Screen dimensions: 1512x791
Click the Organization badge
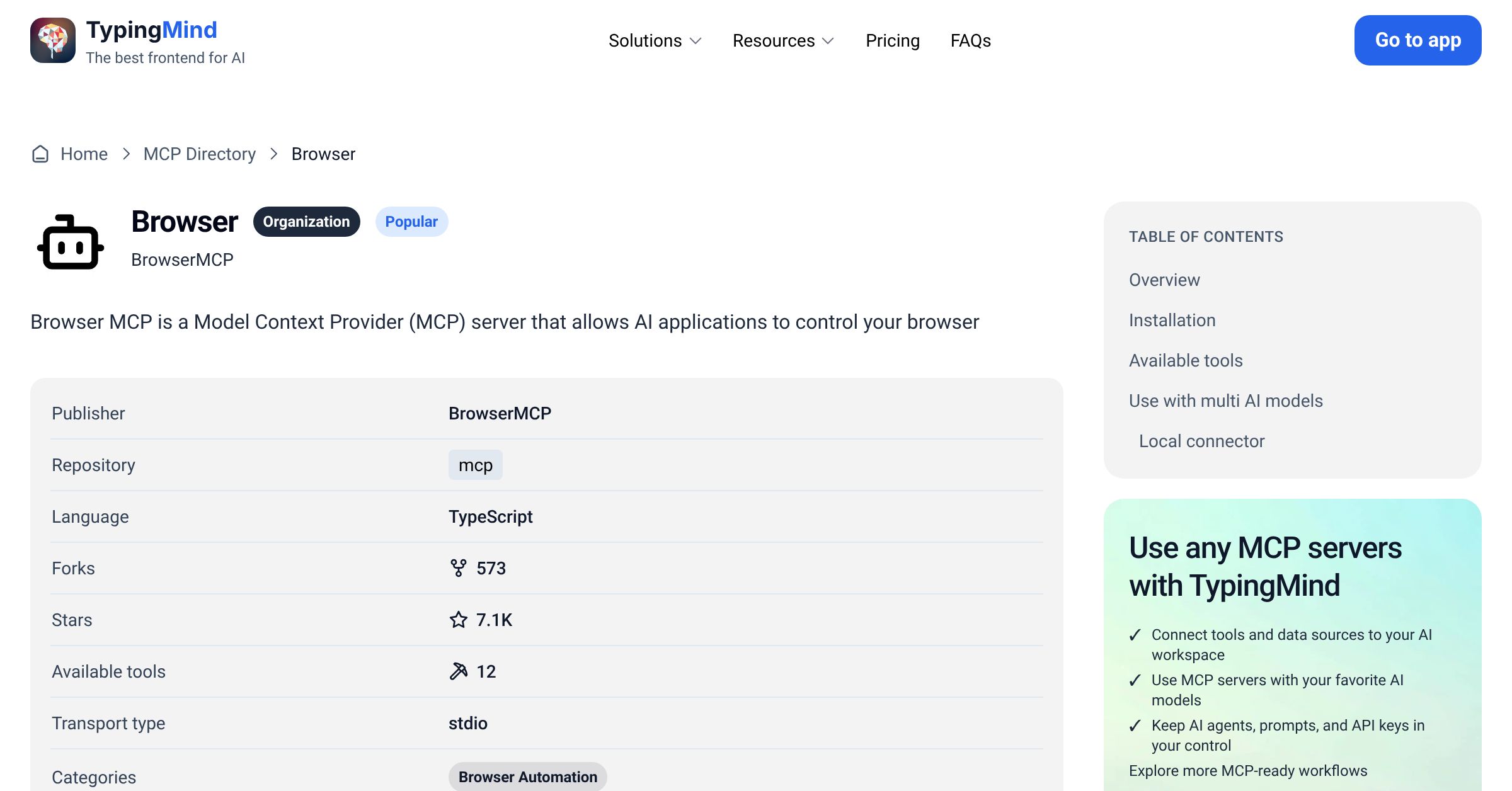pos(307,222)
